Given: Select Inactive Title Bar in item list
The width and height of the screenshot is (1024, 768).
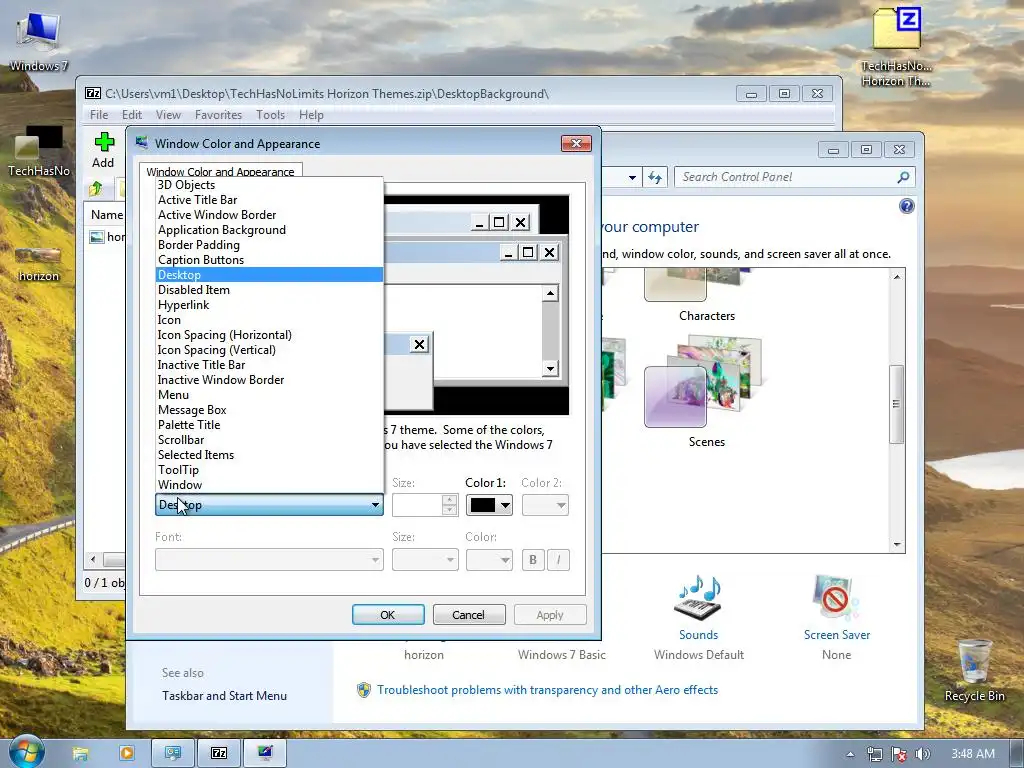Looking at the screenshot, I should (x=269, y=365).
